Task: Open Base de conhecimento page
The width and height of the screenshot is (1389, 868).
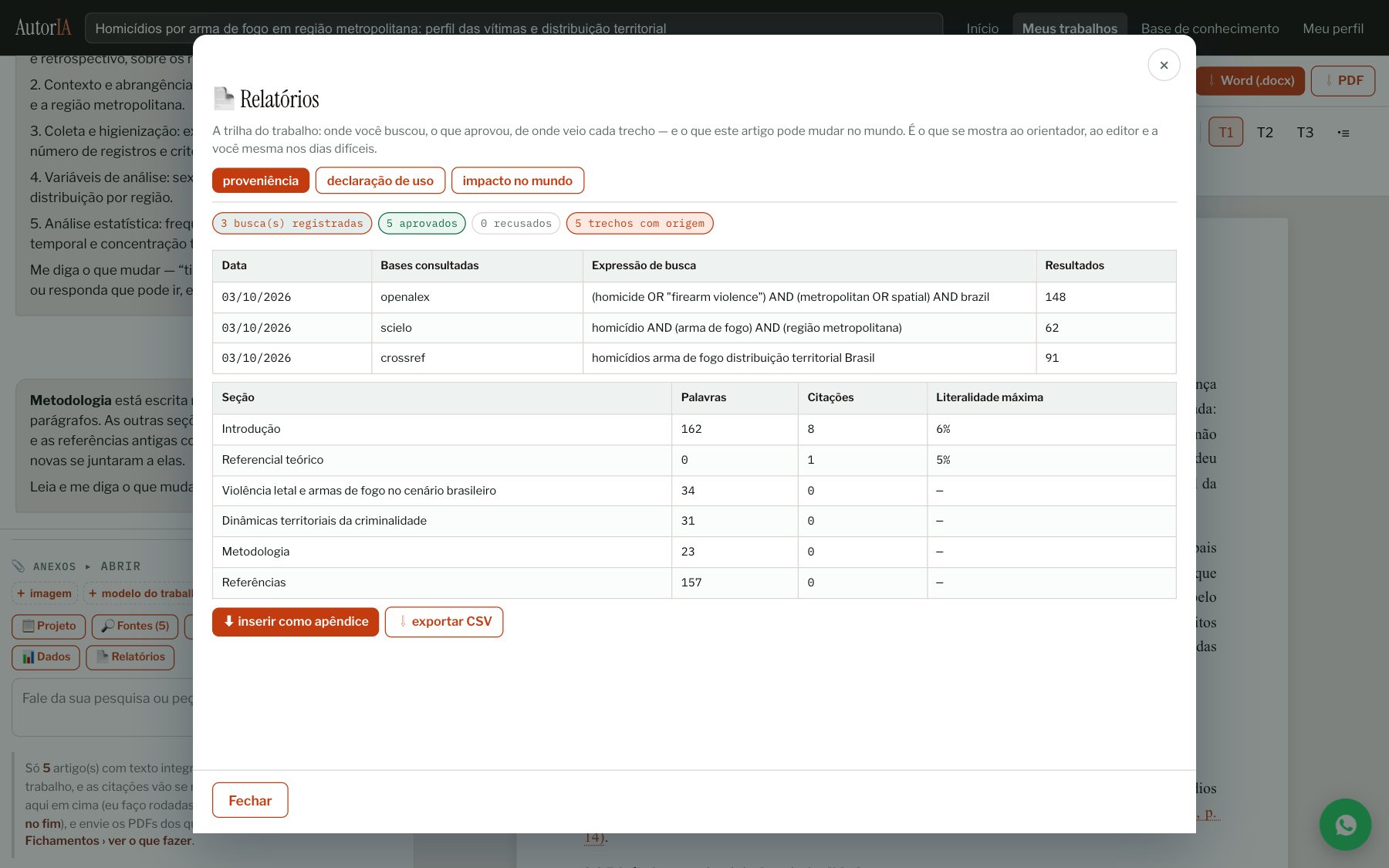Action: tap(1210, 29)
